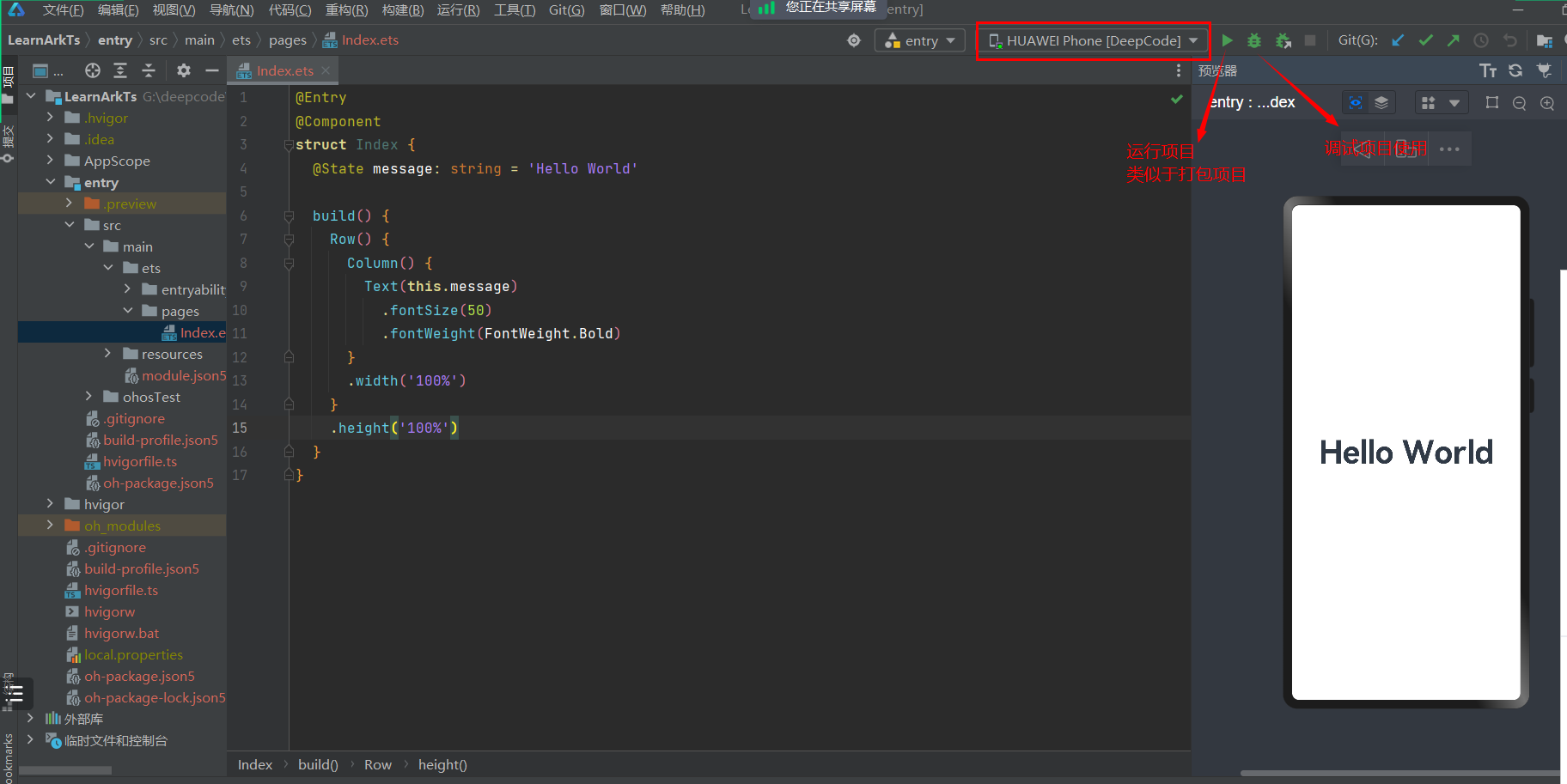
Task: Open the project view mode dropdown
Action: tap(48, 70)
